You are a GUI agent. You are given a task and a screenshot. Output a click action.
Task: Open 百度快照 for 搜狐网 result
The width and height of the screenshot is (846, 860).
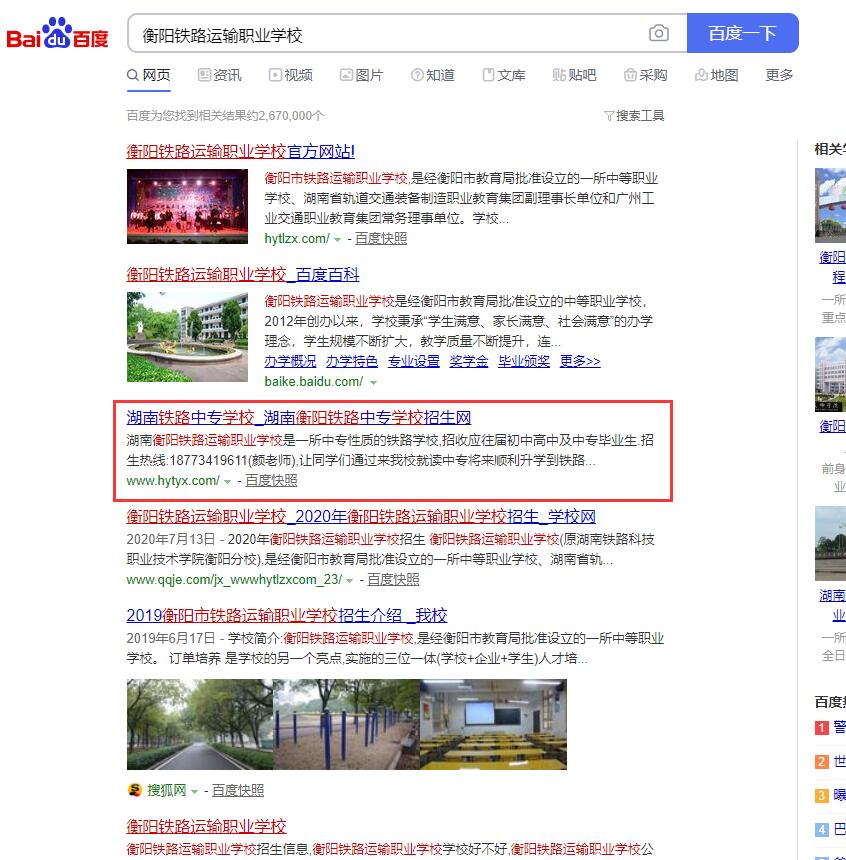click(238, 790)
